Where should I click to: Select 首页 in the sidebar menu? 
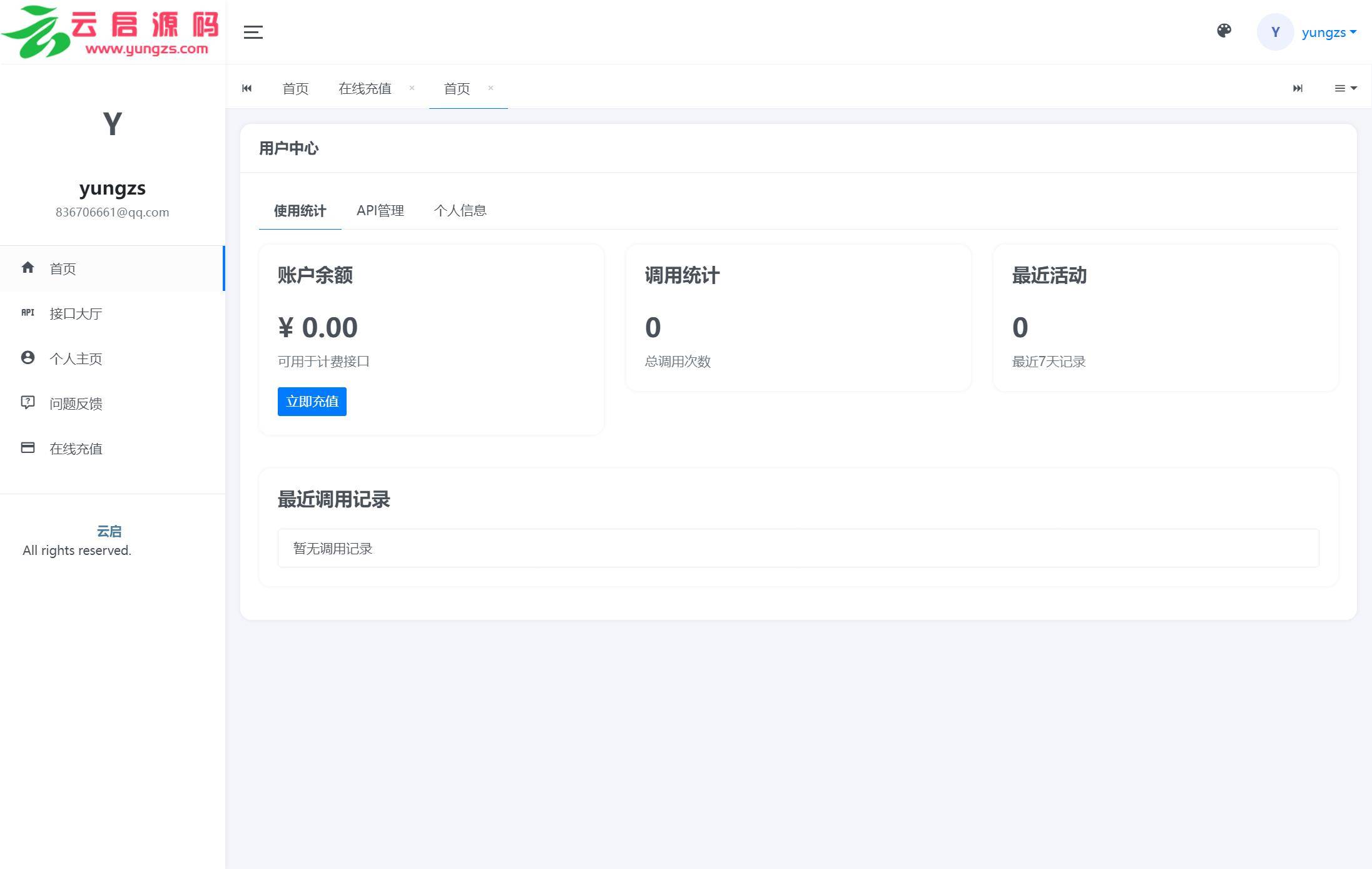[x=113, y=268]
